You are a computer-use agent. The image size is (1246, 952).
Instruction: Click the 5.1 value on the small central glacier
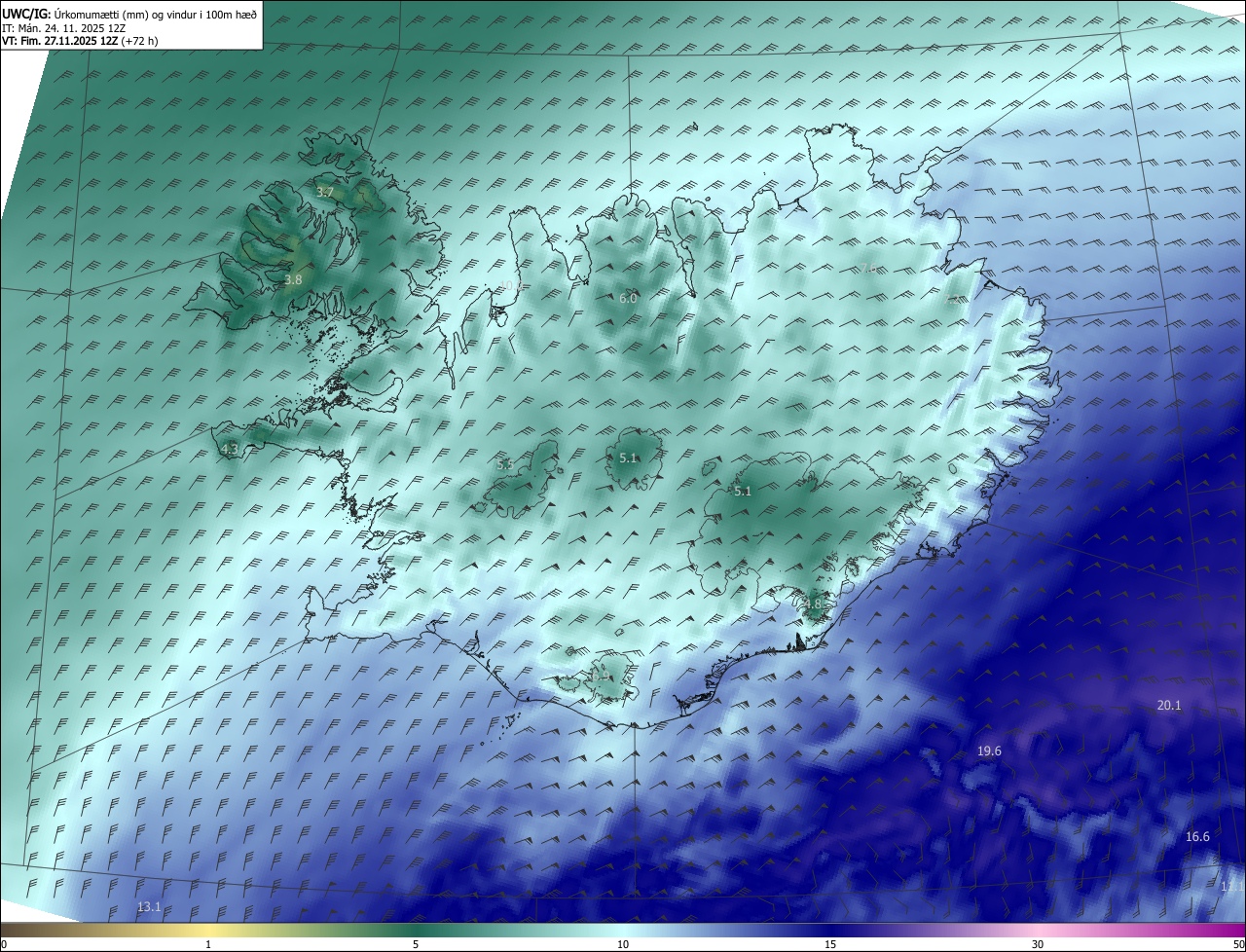[628, 458]
